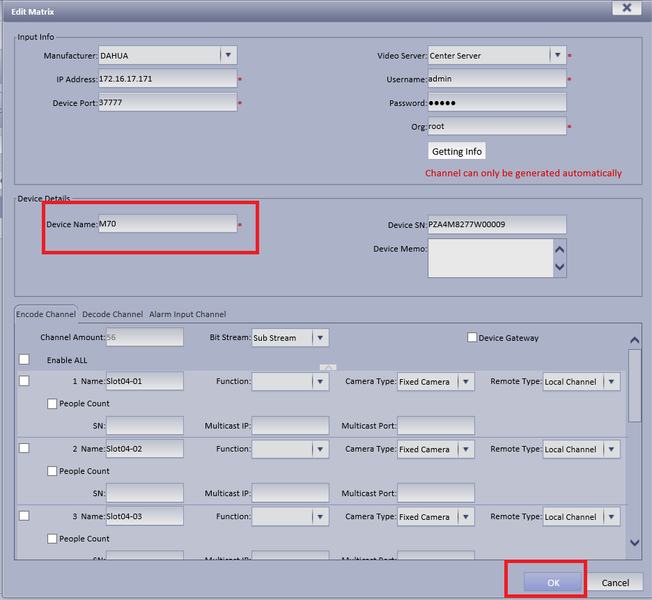Click the channel list scroll down chevron
The width and height of the screenshot is (652, 600).
(634, 542)
